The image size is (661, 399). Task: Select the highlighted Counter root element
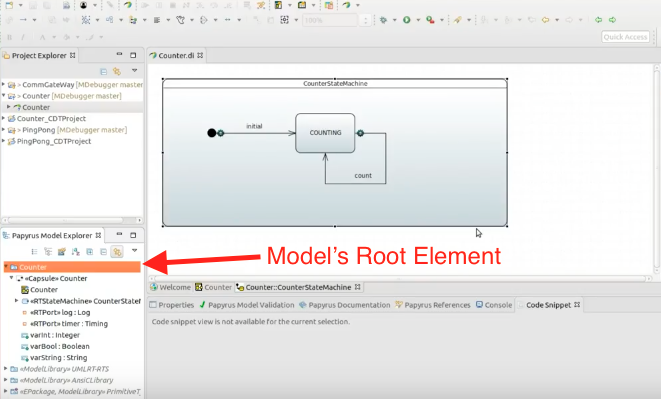[72, 267]
